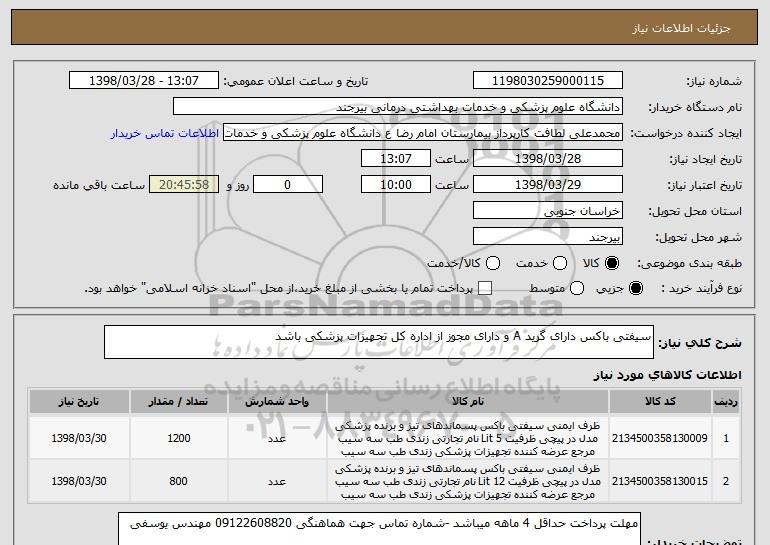Click the Lit 5 safety box product name
The height and width of the screenshot is (545, 770).
pyautogui.click(x=468, y=438)
